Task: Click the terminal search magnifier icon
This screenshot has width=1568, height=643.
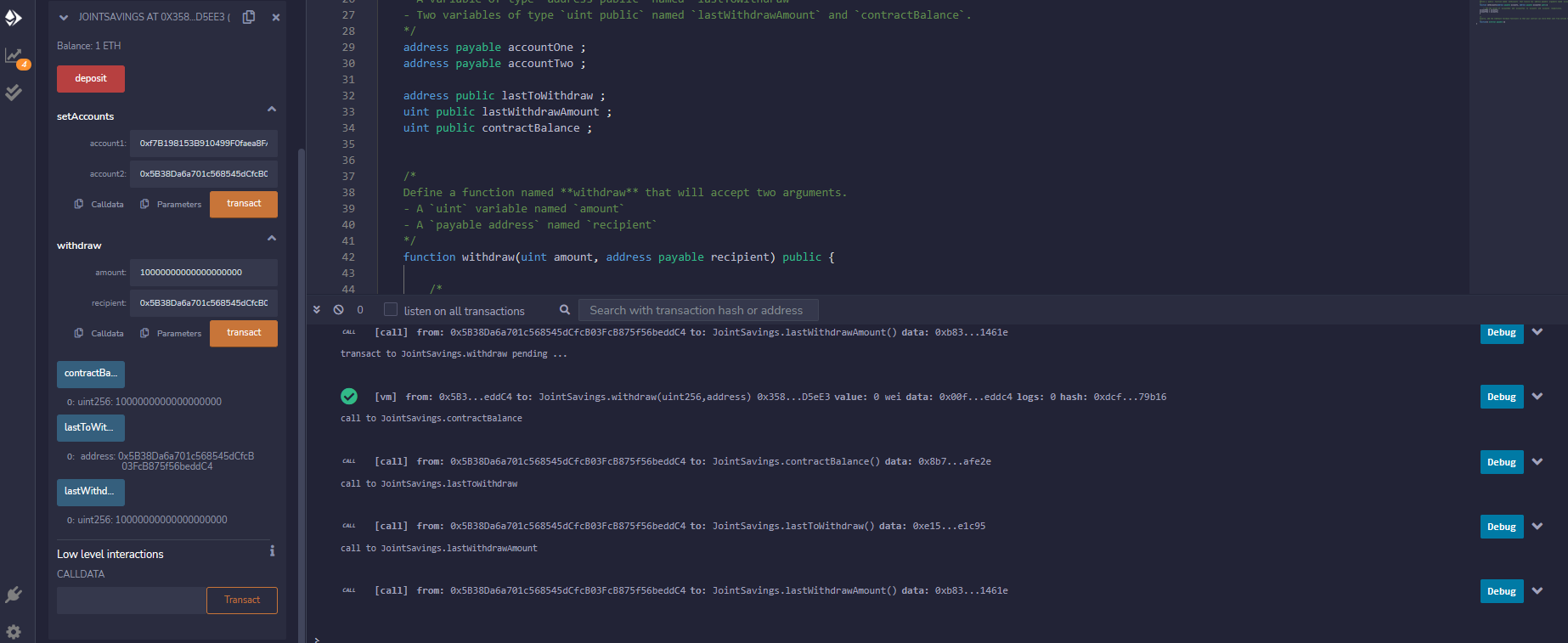Action: tap(565, 310)
